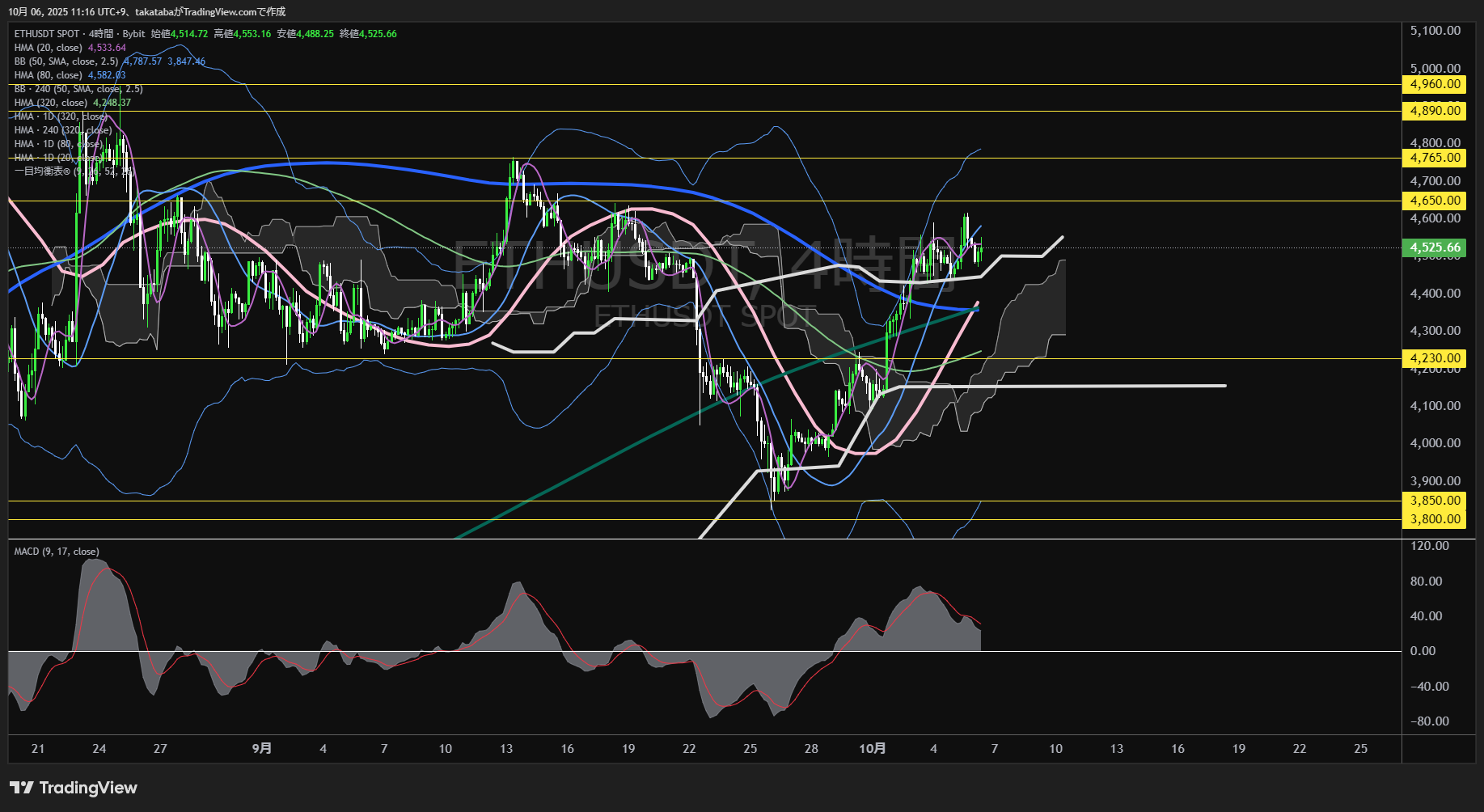This screenshot has width=1484, height=812.
Task: Click the 0.00 level on MACD scale
Action: [x=1423, y=651]
